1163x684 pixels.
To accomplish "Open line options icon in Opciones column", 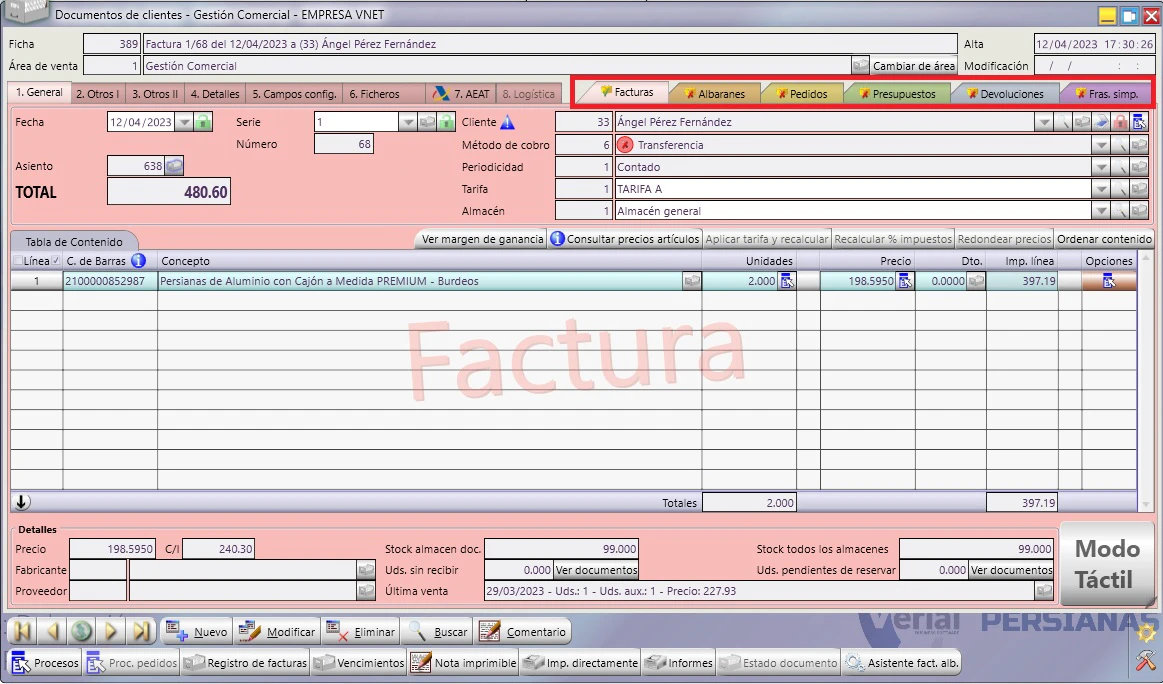I will tap(1109, 281).
